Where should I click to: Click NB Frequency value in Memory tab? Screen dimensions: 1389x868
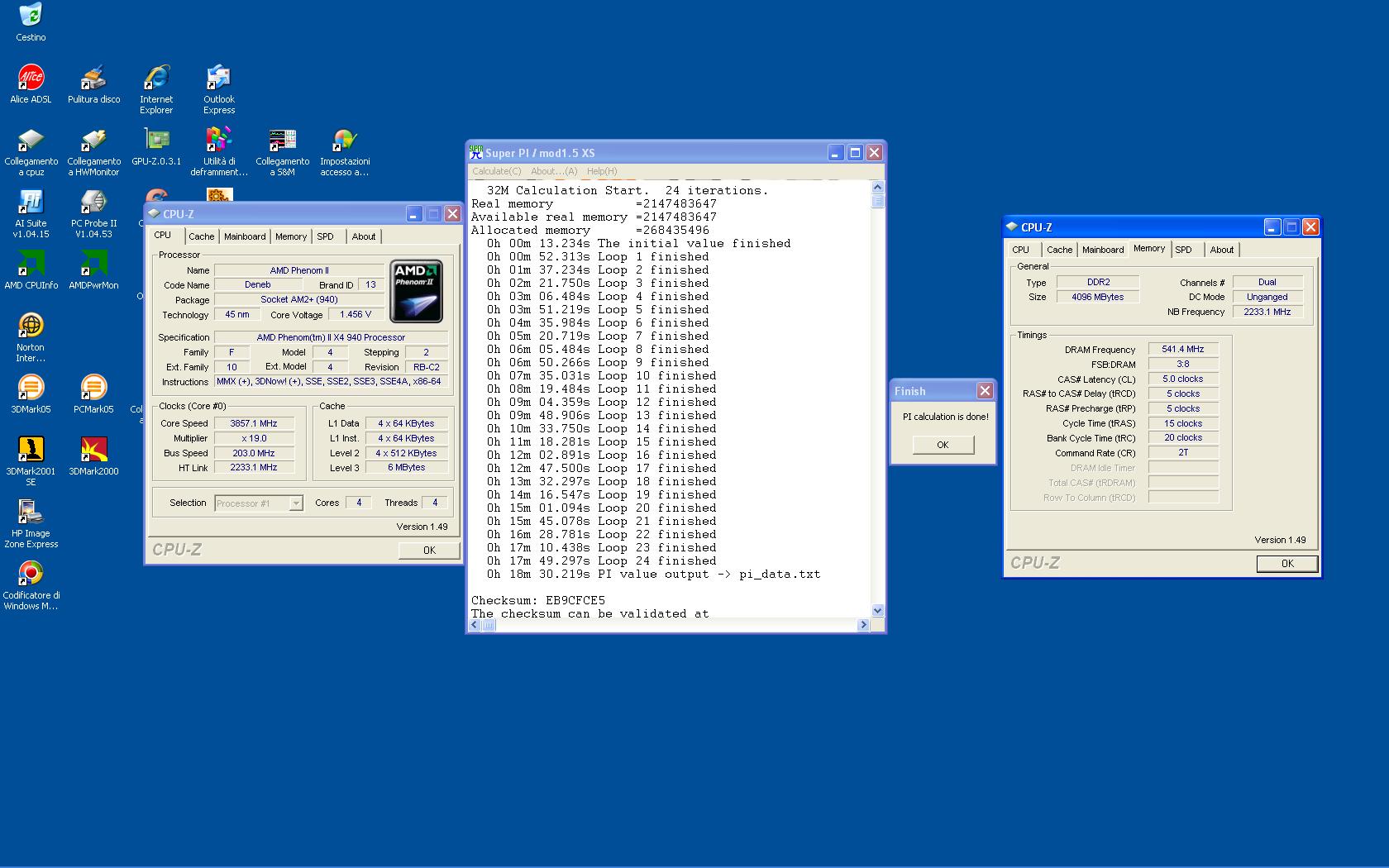(x=1267, y=312)
